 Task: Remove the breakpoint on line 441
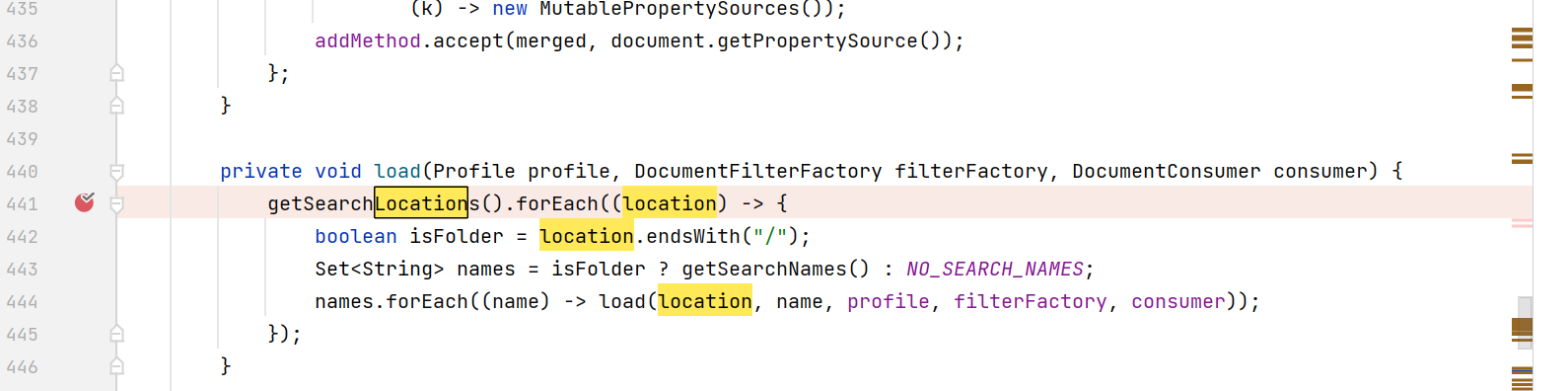[x=85, y=202]
